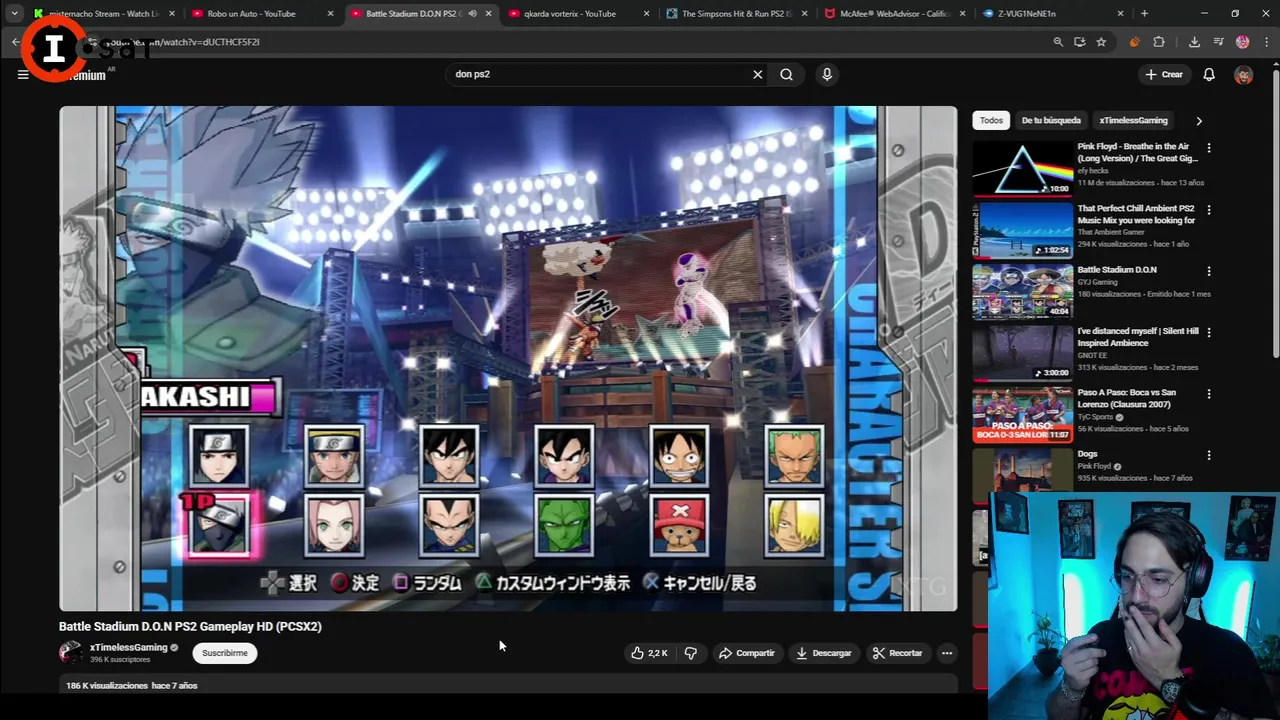The width and height of the screenshot is (1280, 720).
Task: Open 'Paso A Paso: Boca vs San Lorenzo' title
Action: click(x=1126, y=399)
